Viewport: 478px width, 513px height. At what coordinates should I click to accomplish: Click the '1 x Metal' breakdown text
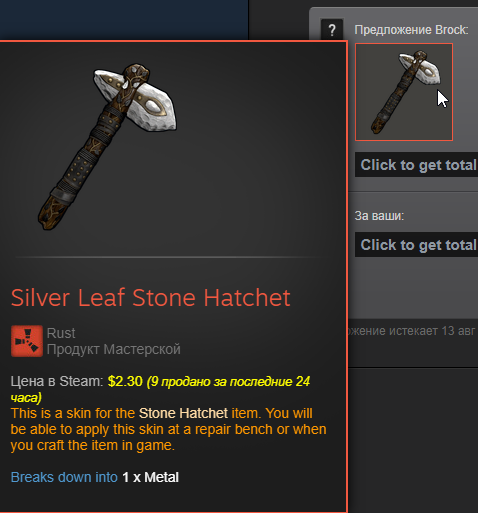click(151, 477)
